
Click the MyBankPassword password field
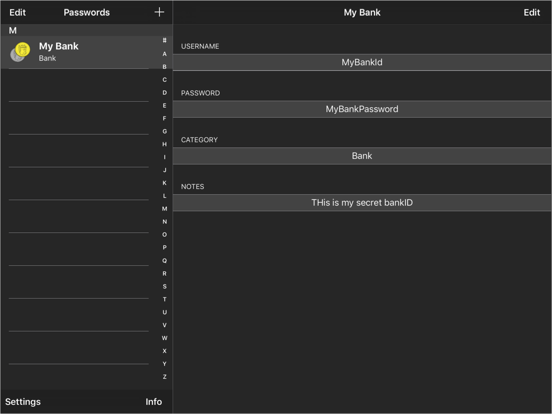coord(362,109)
